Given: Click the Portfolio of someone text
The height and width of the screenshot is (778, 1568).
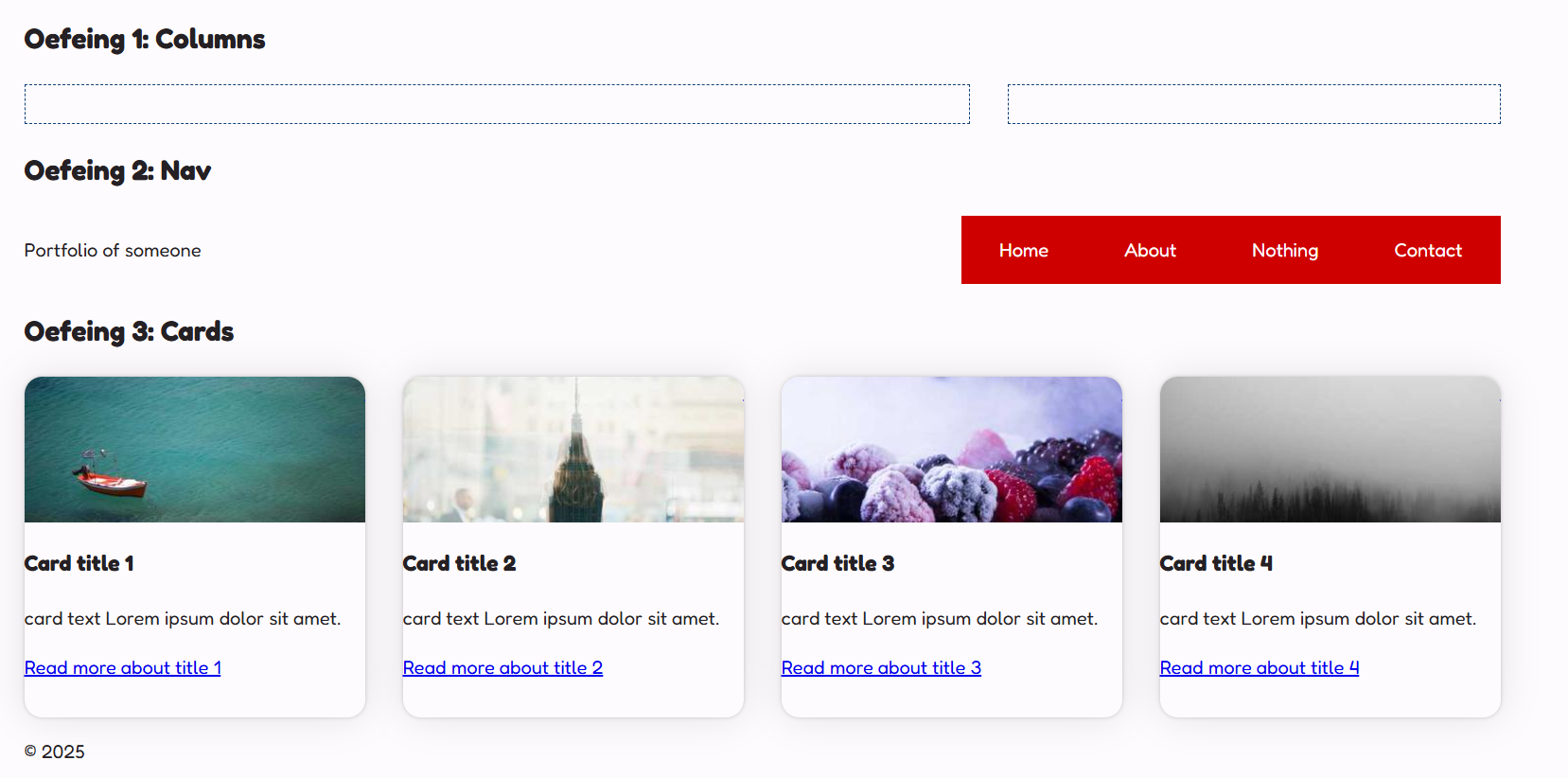Looking at the screenshot, I should 113,251.
